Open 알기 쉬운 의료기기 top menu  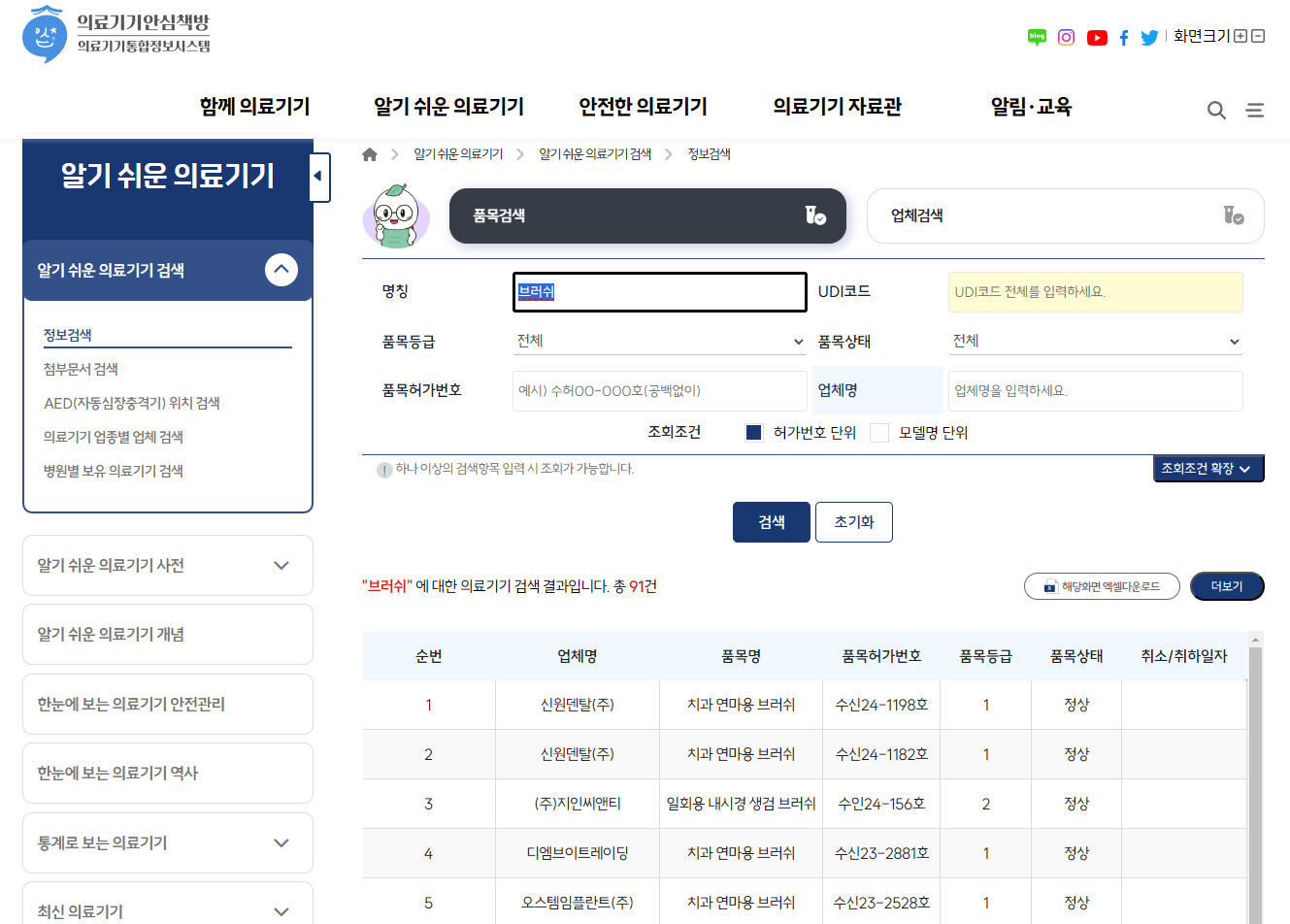(x=448, y=107)
